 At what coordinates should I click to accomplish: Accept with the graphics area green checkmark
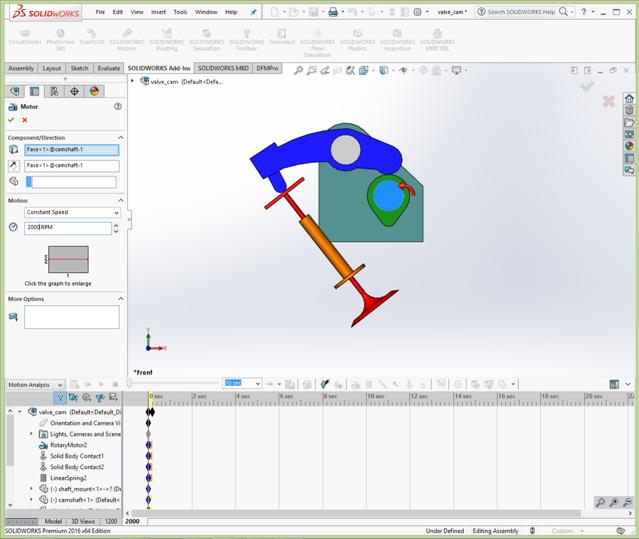[587, 86]
